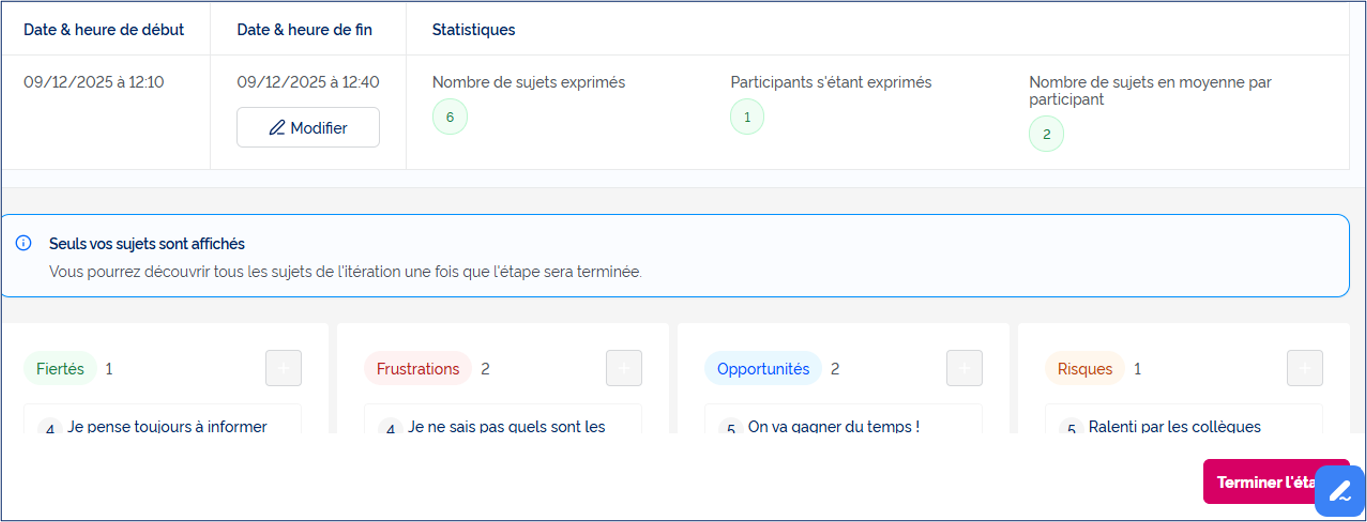Click the 2 badge for average subjects per participant
The width and height of the screenshot is (1367, 522).
pyautogui.click(x=1046, y=134)
